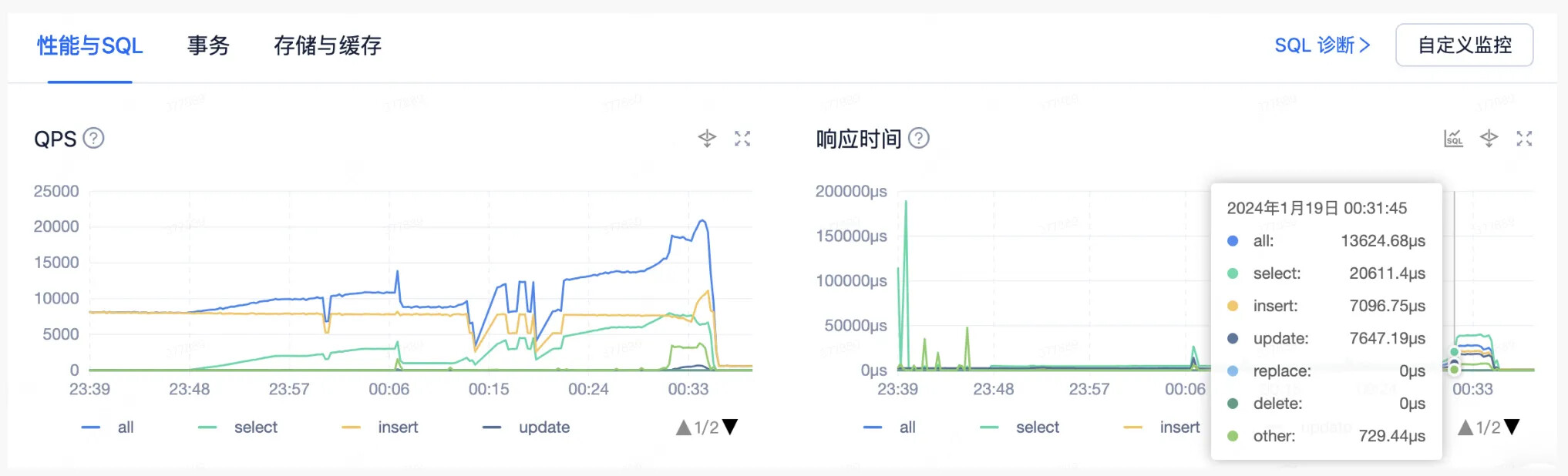
Task: Go to next 响应时间 legend page
Action: (x=1512, y=427)
